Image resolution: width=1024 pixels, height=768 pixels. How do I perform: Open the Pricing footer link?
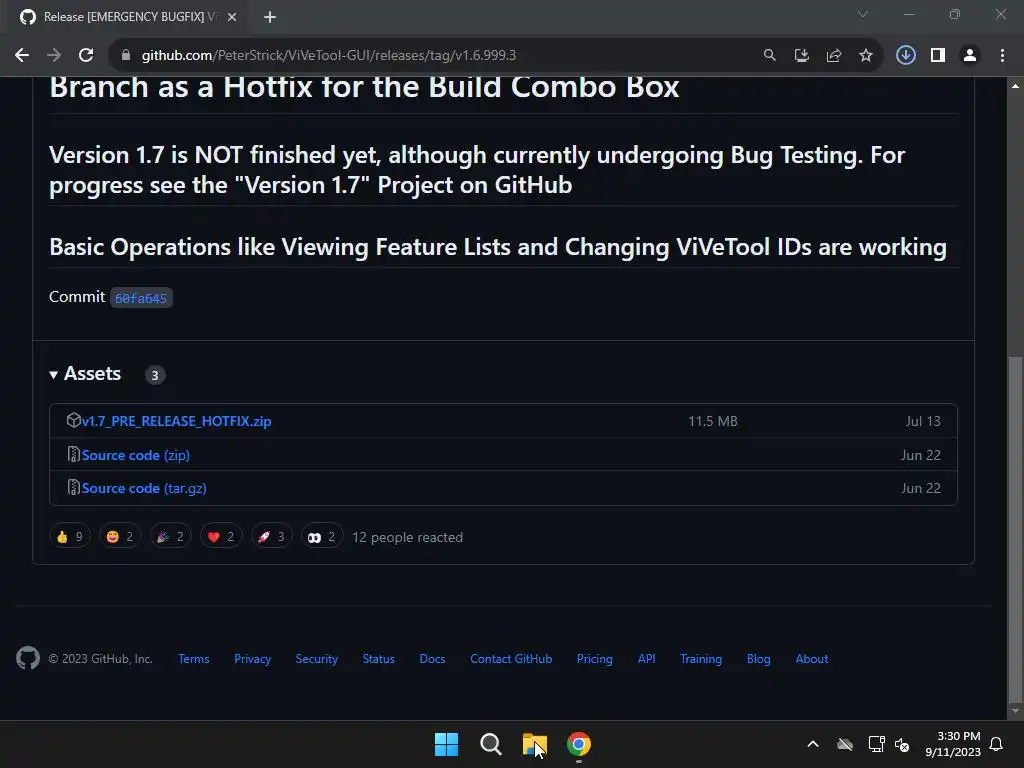pyautogui.click(x=595, y=659)
